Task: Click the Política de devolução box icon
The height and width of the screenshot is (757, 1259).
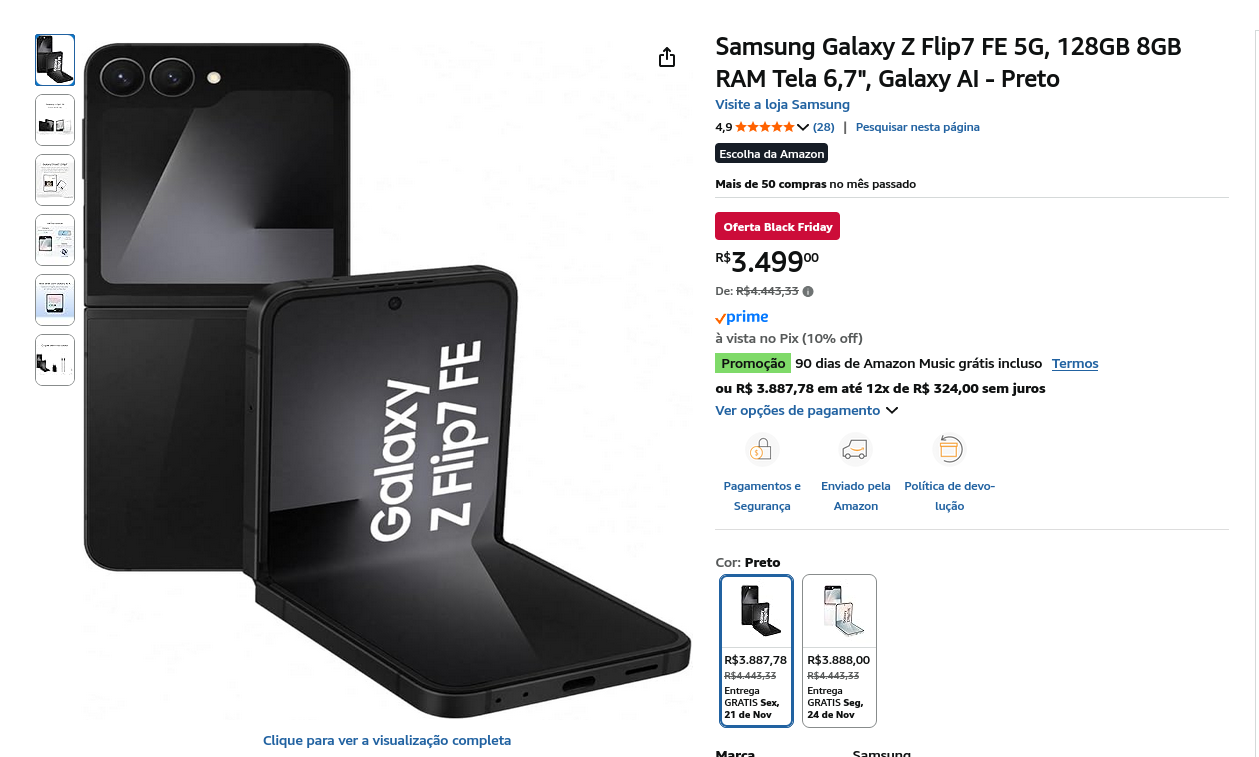Action: (949, 450)
